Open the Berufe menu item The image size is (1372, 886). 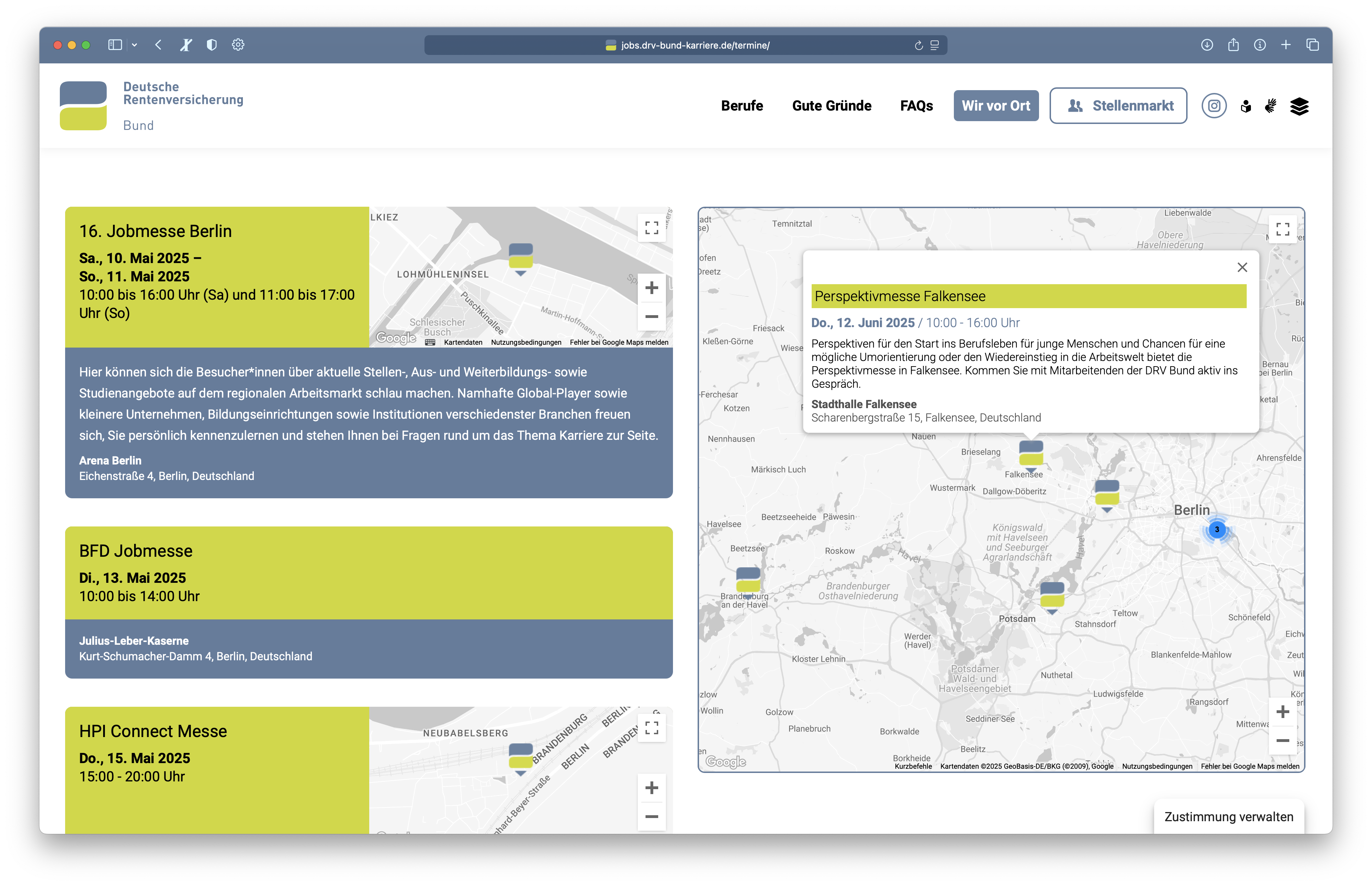pos(742,106)
